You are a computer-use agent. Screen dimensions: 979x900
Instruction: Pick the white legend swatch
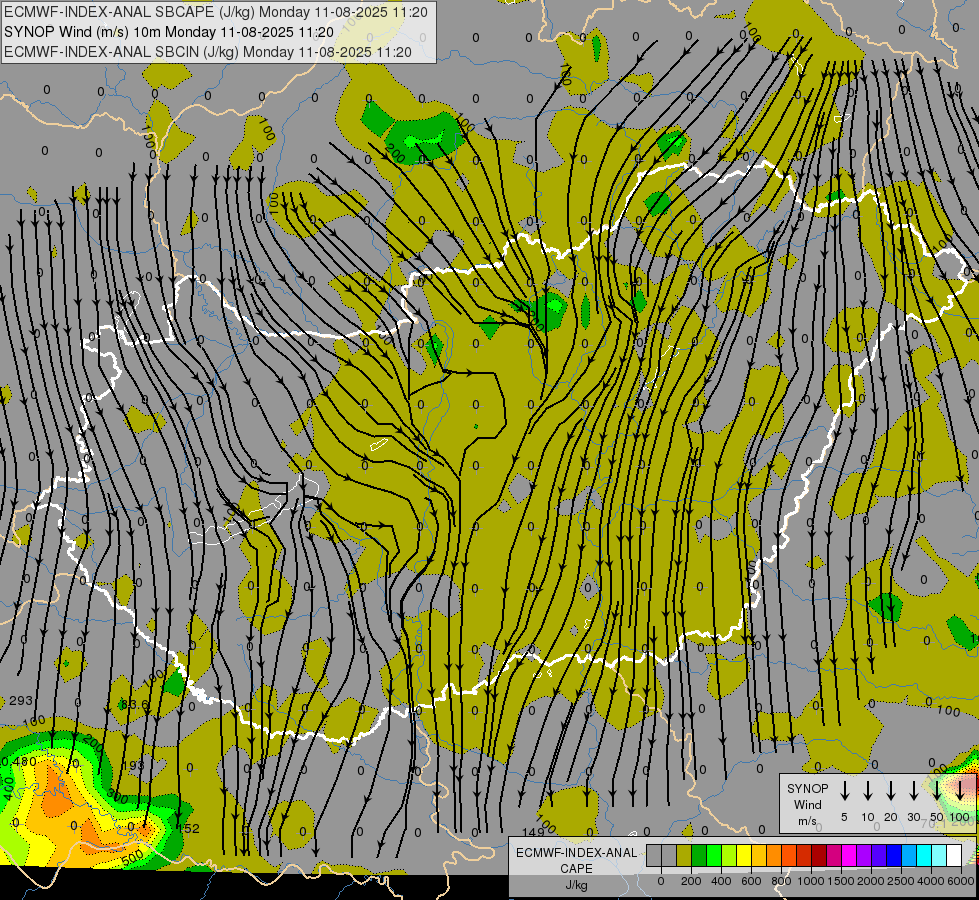[x=954, y=856]
